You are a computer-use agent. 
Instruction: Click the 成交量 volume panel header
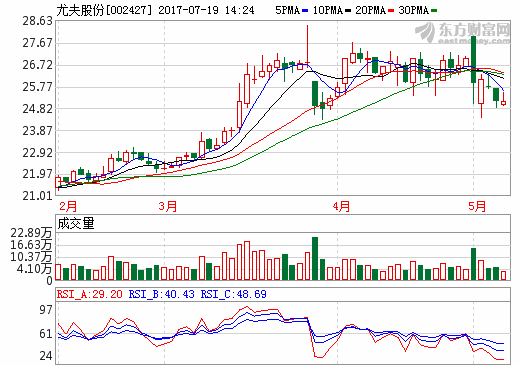76,224
